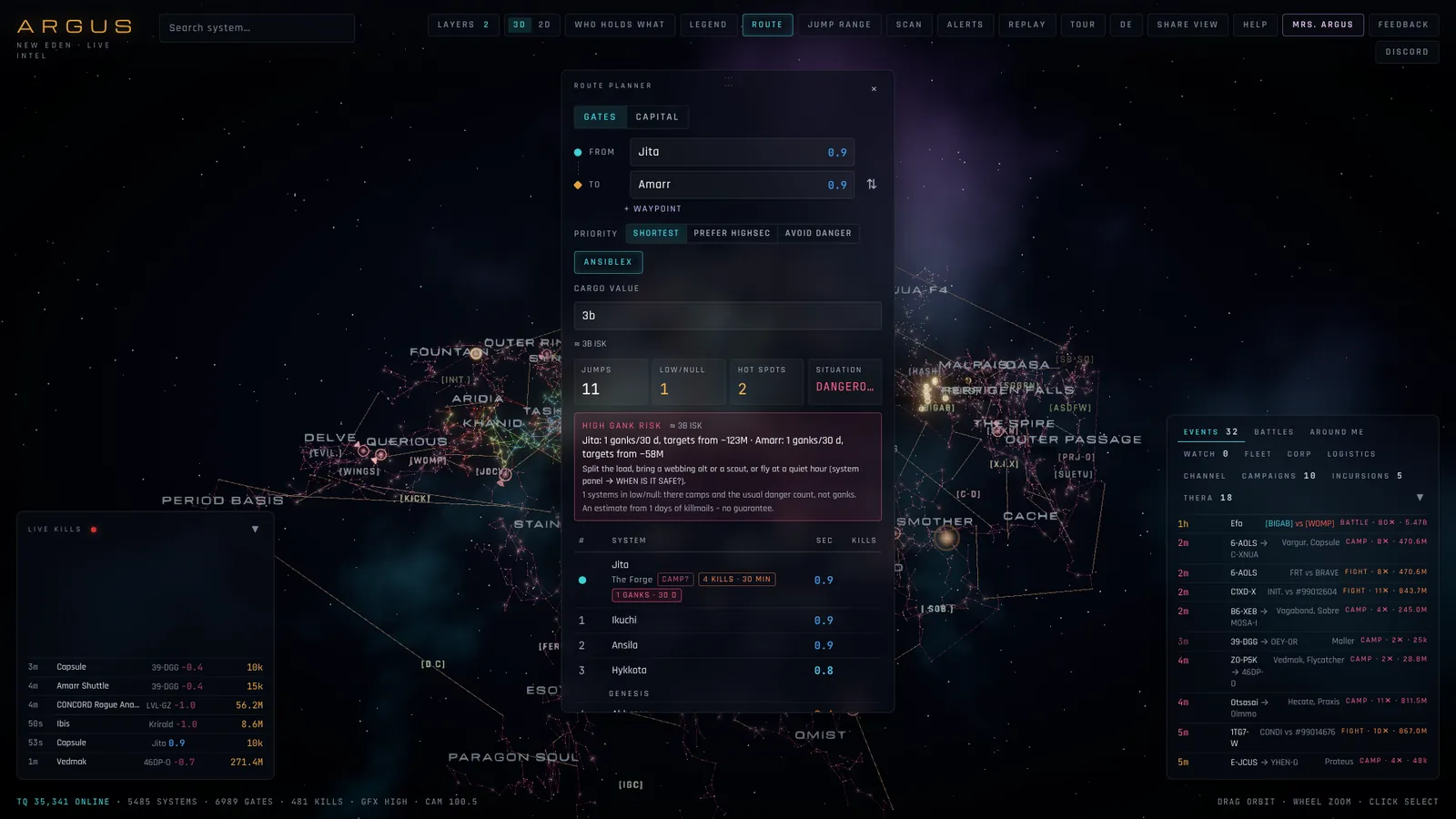The image size is (1456, 819).
Task: Open the Otsasai Hecate, Praxis camp event
Action: point(1302,707)
